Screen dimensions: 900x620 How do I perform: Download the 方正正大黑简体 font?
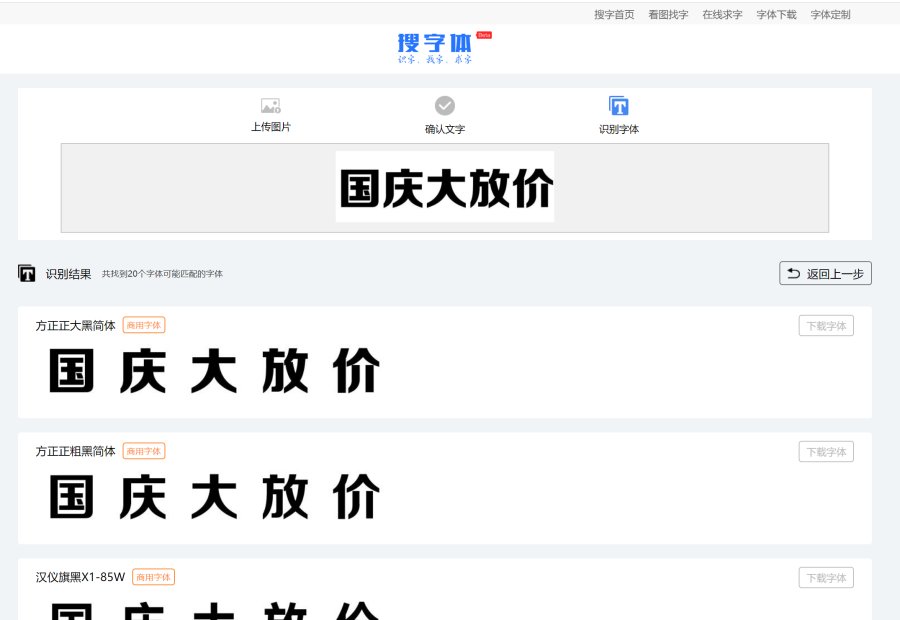(x=826, y=326)
